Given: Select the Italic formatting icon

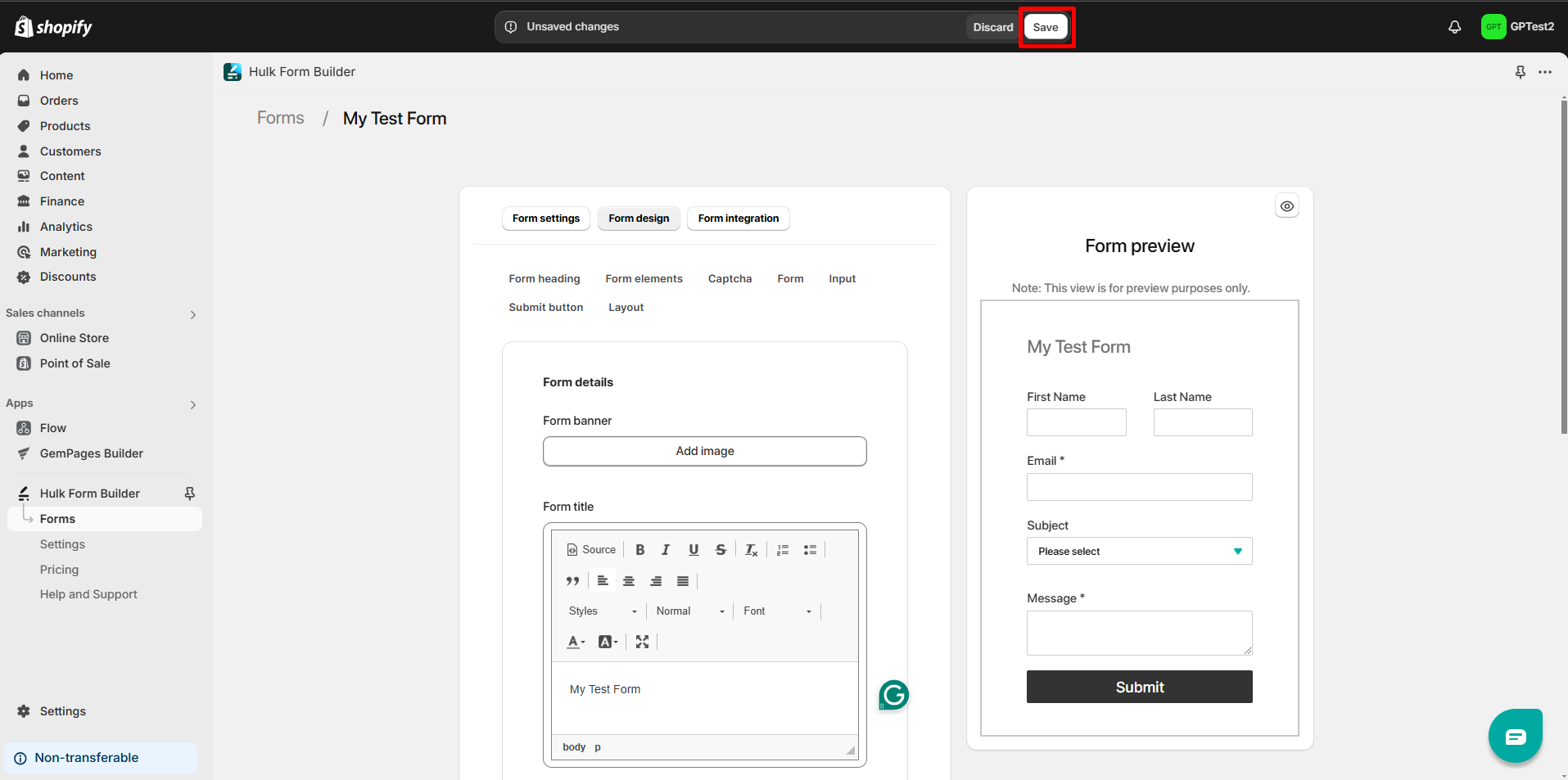Looking at the screenshot, I should point(666,549).
